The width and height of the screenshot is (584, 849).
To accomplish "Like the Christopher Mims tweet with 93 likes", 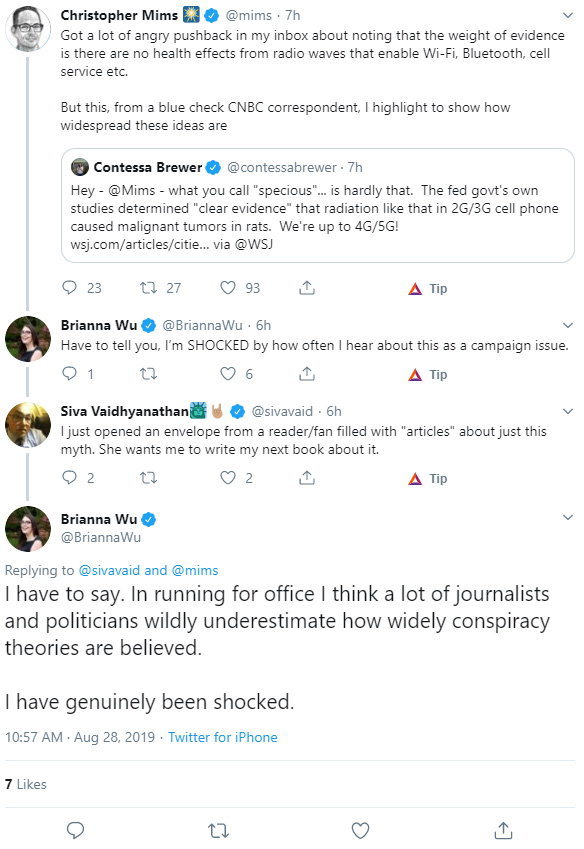I will (228, 288).
